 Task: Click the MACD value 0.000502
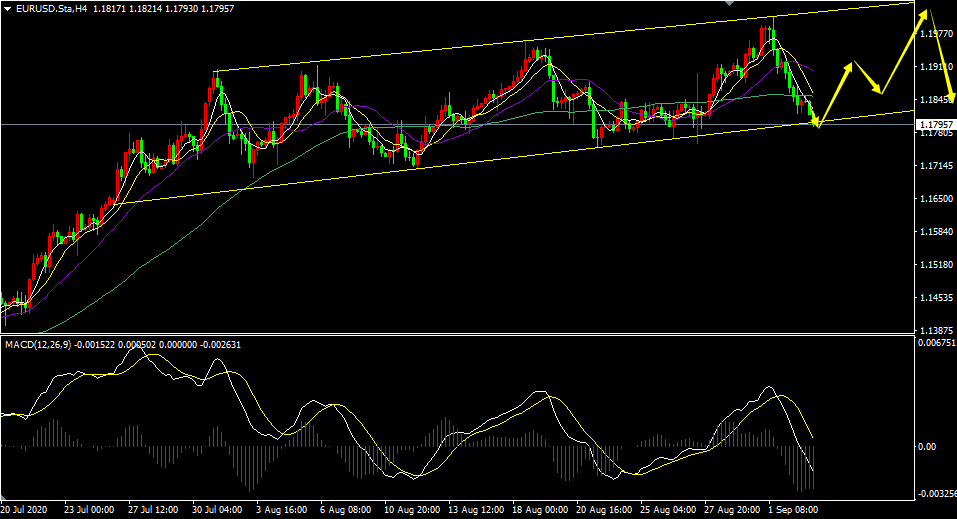[137, 345]
